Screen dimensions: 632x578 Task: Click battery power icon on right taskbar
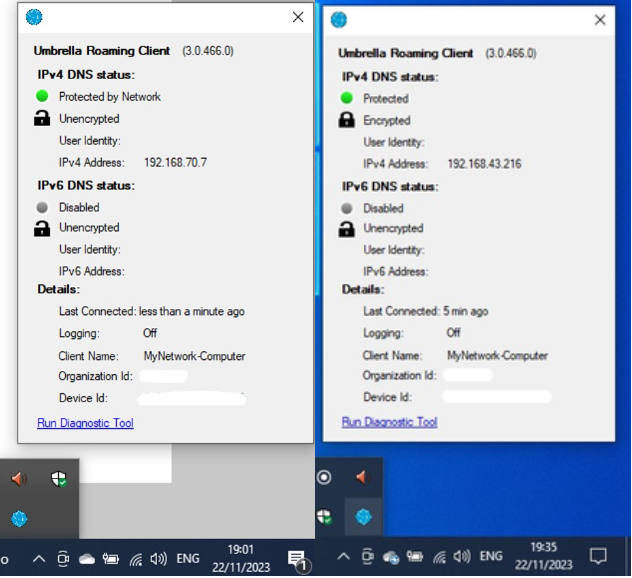pos(415,557)
